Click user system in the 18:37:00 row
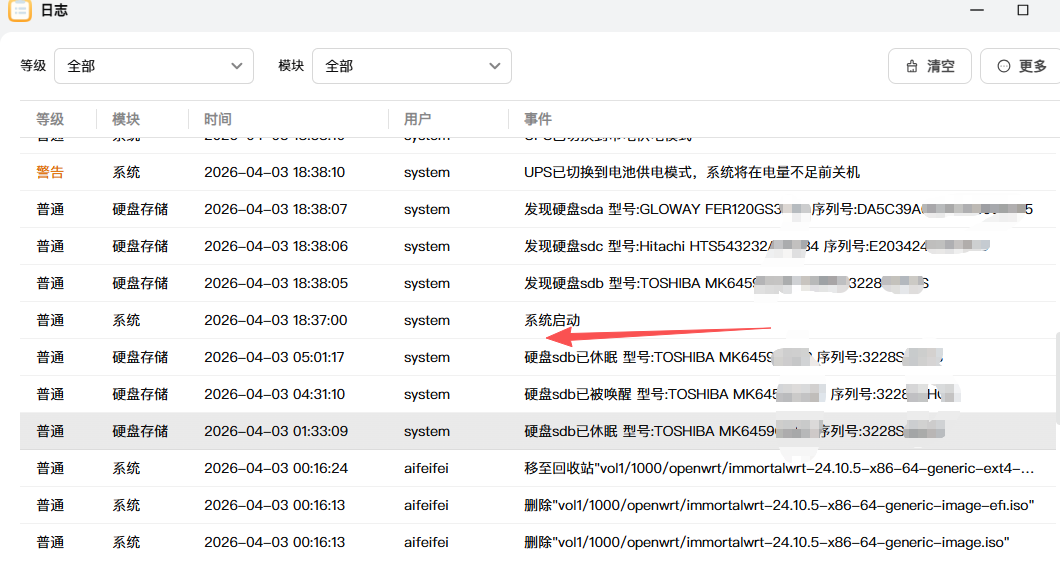1060x563 pixels. (427, 320)
